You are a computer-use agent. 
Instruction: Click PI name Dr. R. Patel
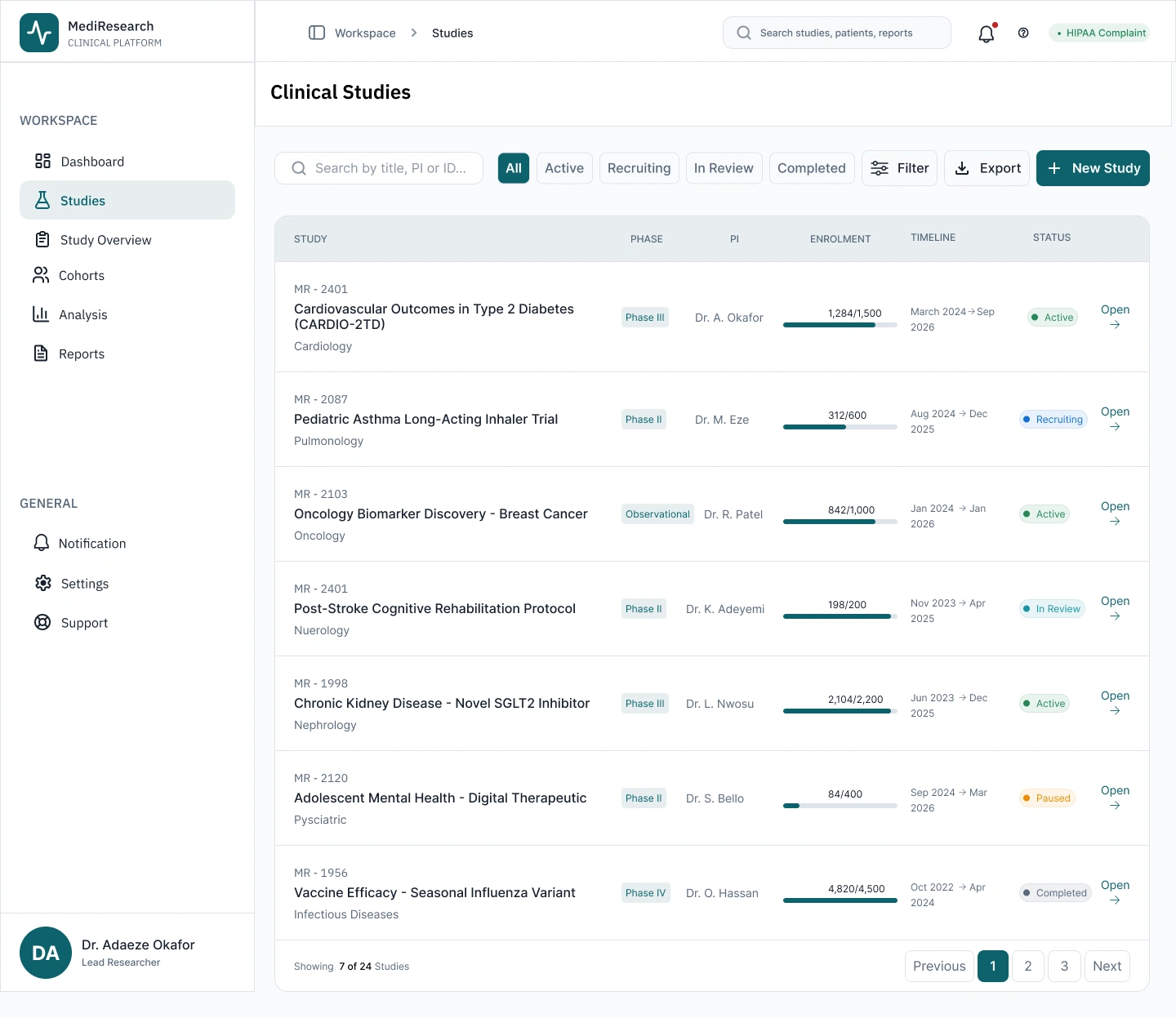(733, 514)
